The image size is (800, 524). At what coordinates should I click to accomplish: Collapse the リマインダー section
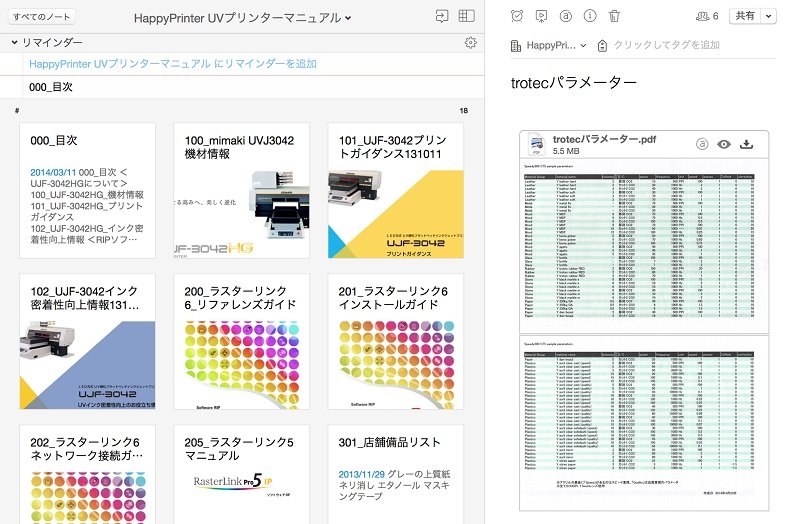point(14,42)
